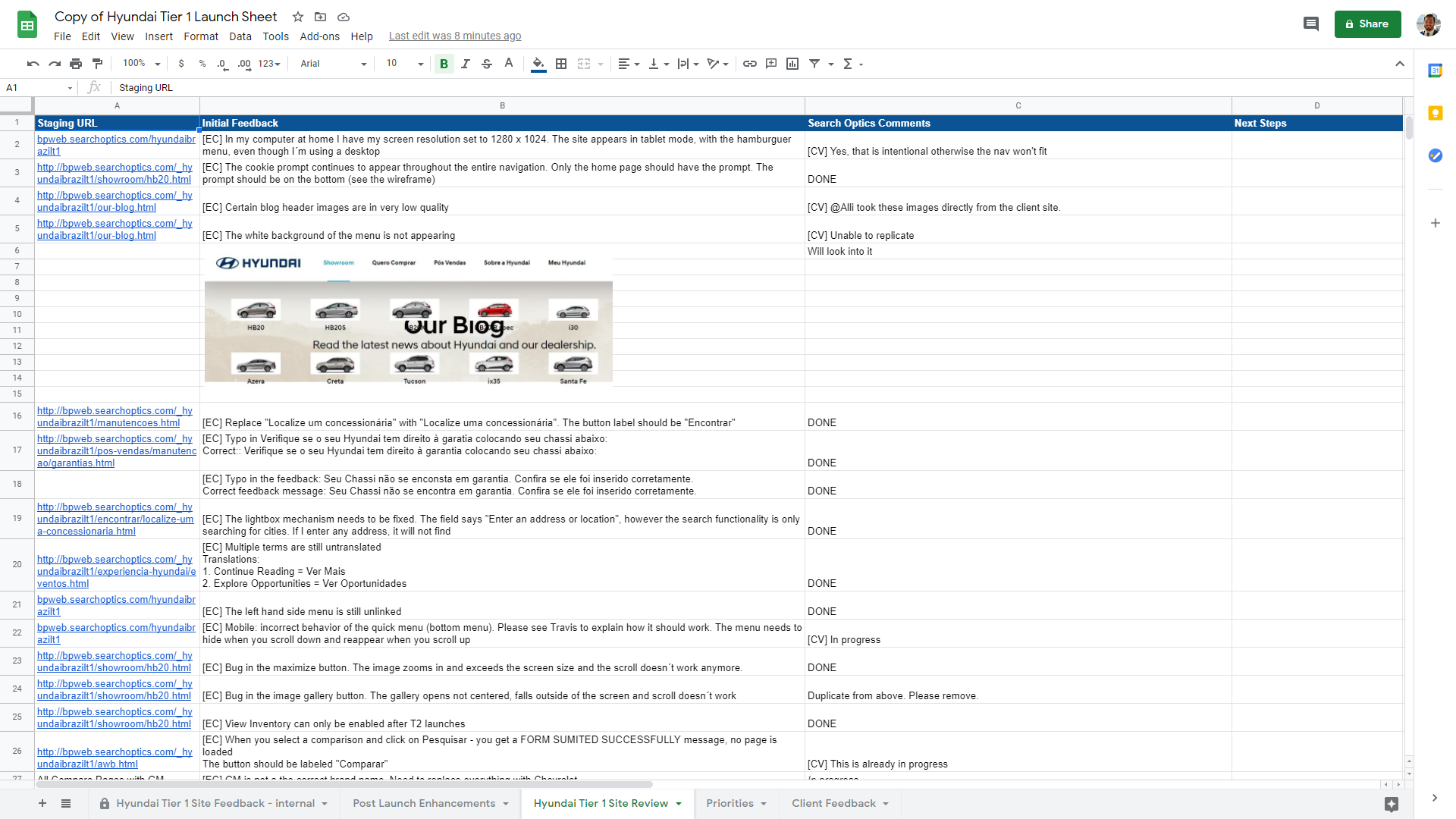
Task: Open horizontal align dropdown
Action: click(629, 64)
